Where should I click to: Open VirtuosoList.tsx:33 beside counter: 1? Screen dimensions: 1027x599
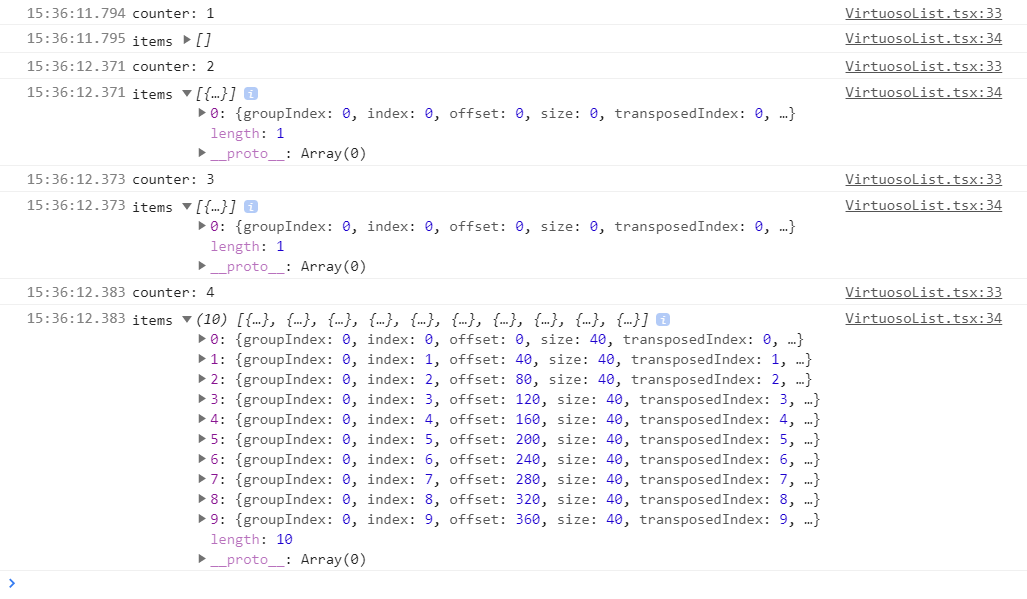click(x=922, y=13)
